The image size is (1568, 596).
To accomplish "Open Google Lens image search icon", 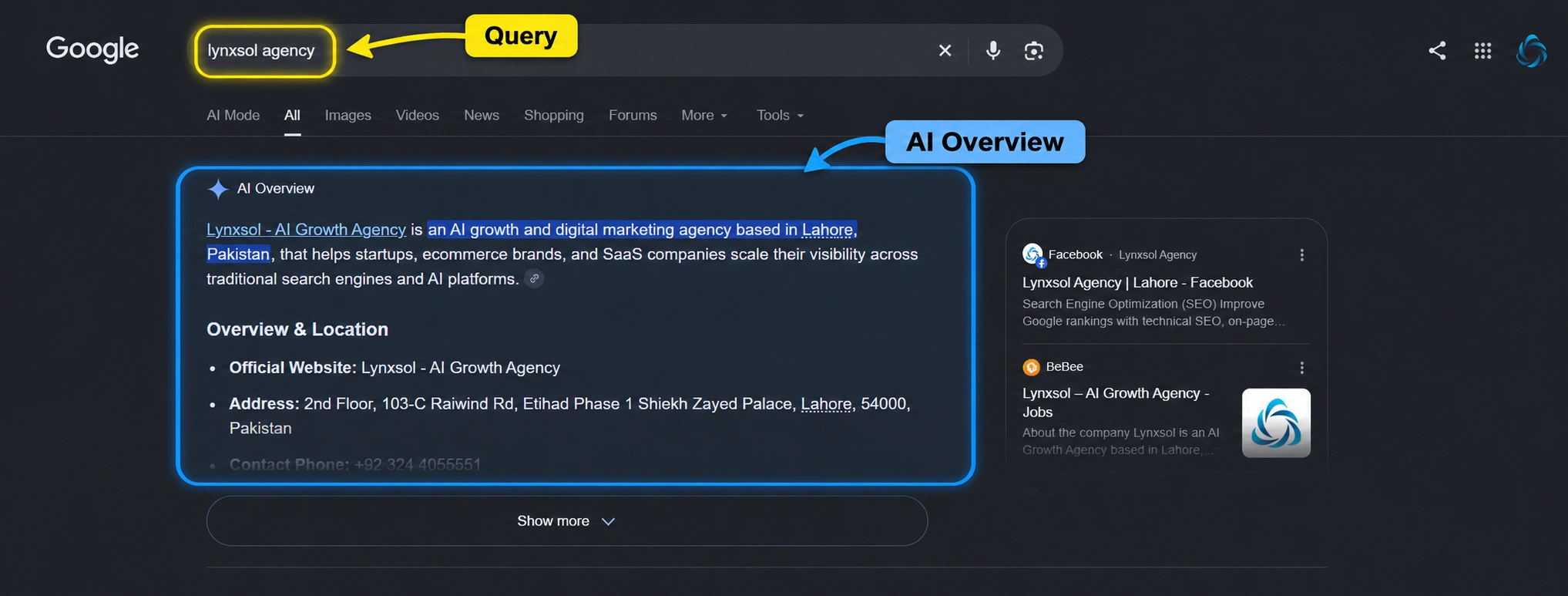I will point(1034,51).
